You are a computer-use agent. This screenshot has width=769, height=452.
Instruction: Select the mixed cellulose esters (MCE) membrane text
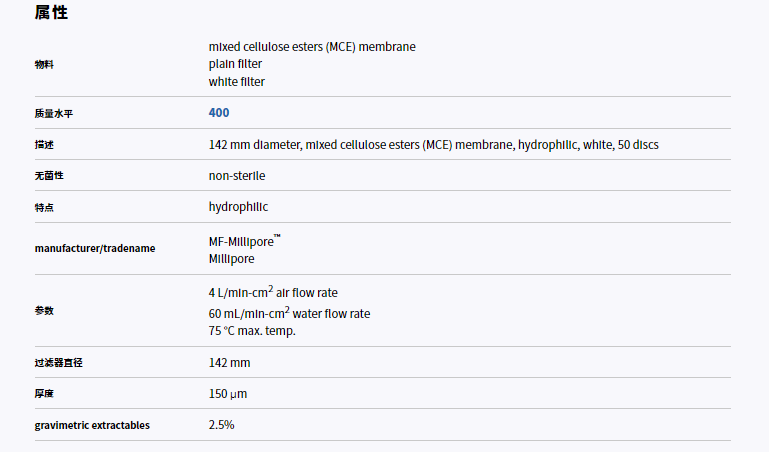point(312,47)
